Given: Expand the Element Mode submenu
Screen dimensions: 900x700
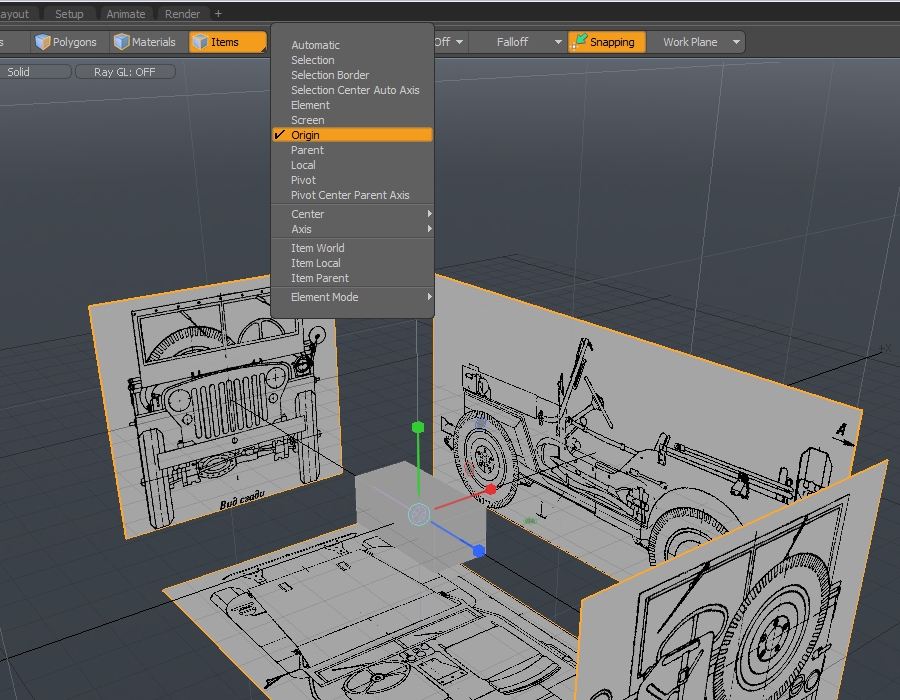Looking at the screenshot, I should click(352, 297).
